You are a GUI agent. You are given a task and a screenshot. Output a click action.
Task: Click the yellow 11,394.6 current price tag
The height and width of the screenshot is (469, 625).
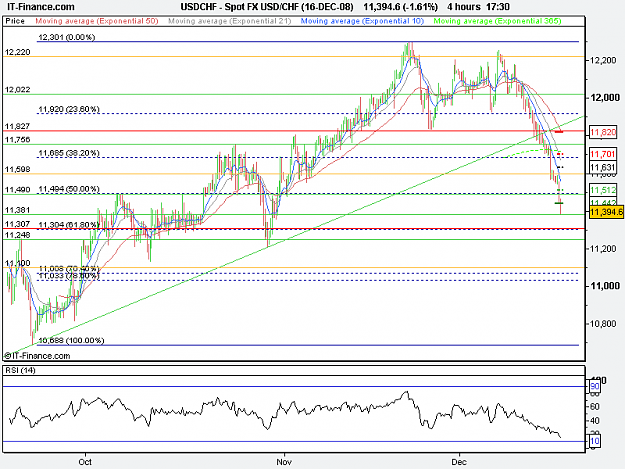pyautogui.click(x=606, y=212)
